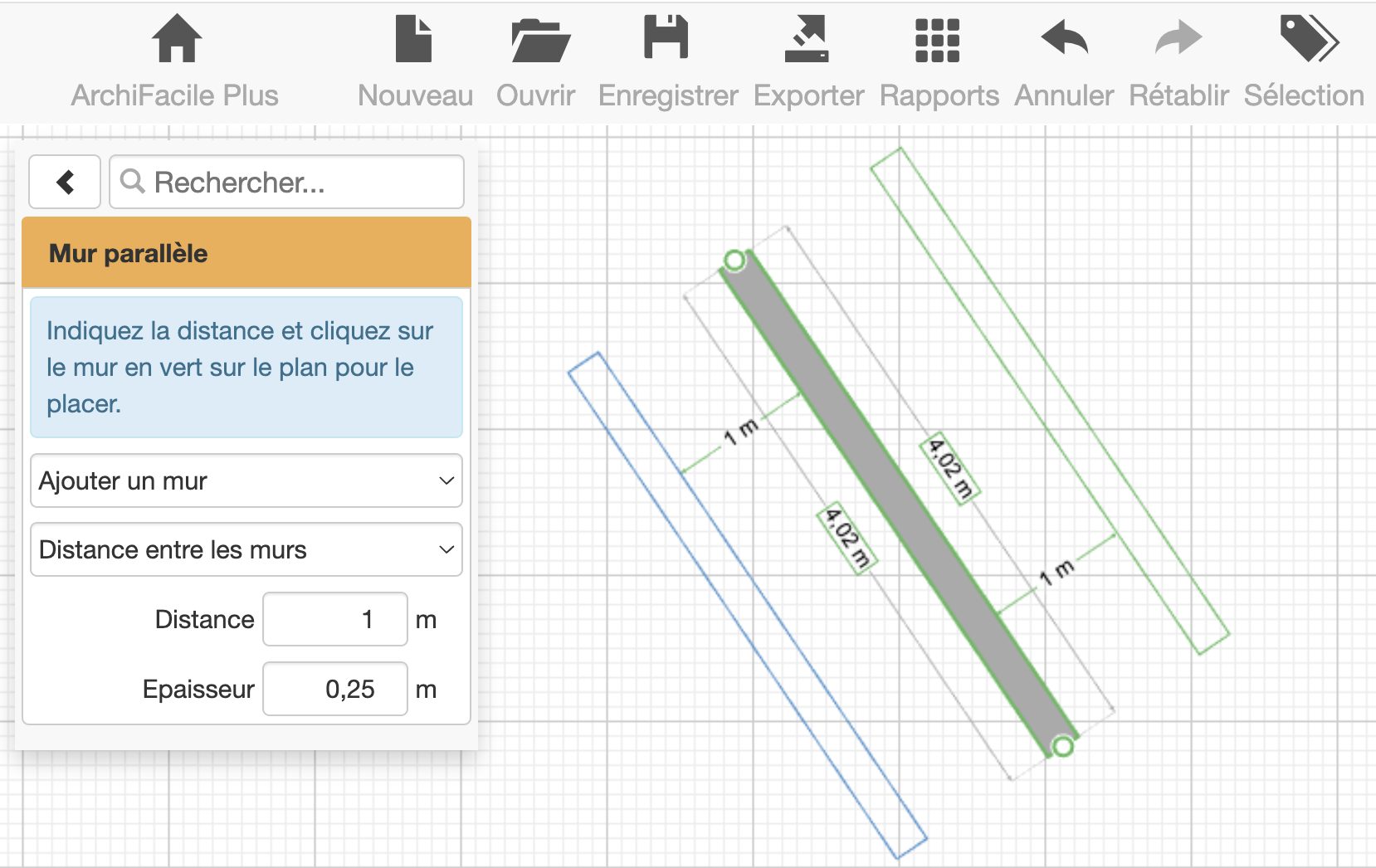
Task: Click the Distance value input field
Action: pyautogui.click(x=334, y=619)
